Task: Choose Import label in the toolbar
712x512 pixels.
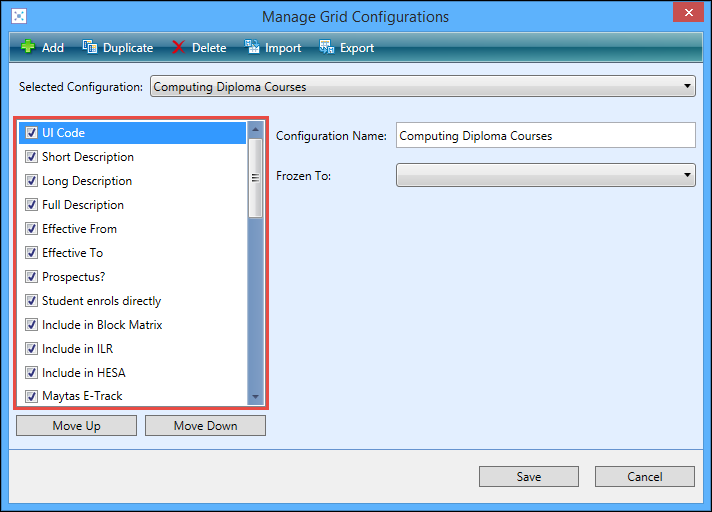Action: [x=283, y=48]
